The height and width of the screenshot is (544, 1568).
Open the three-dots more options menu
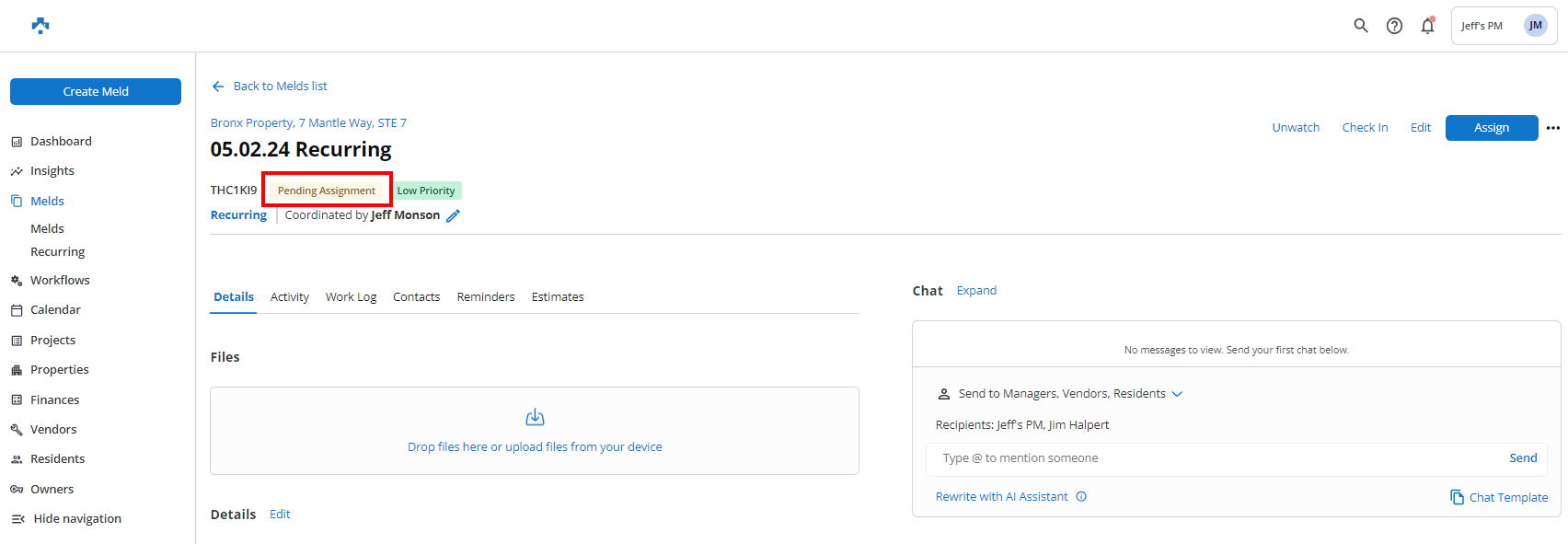1553,128
